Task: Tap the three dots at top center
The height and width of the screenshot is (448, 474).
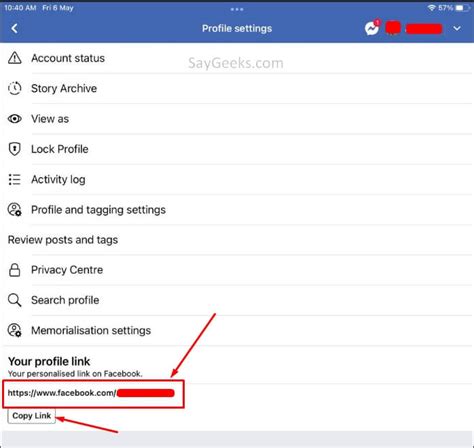Action: point(237,9)
